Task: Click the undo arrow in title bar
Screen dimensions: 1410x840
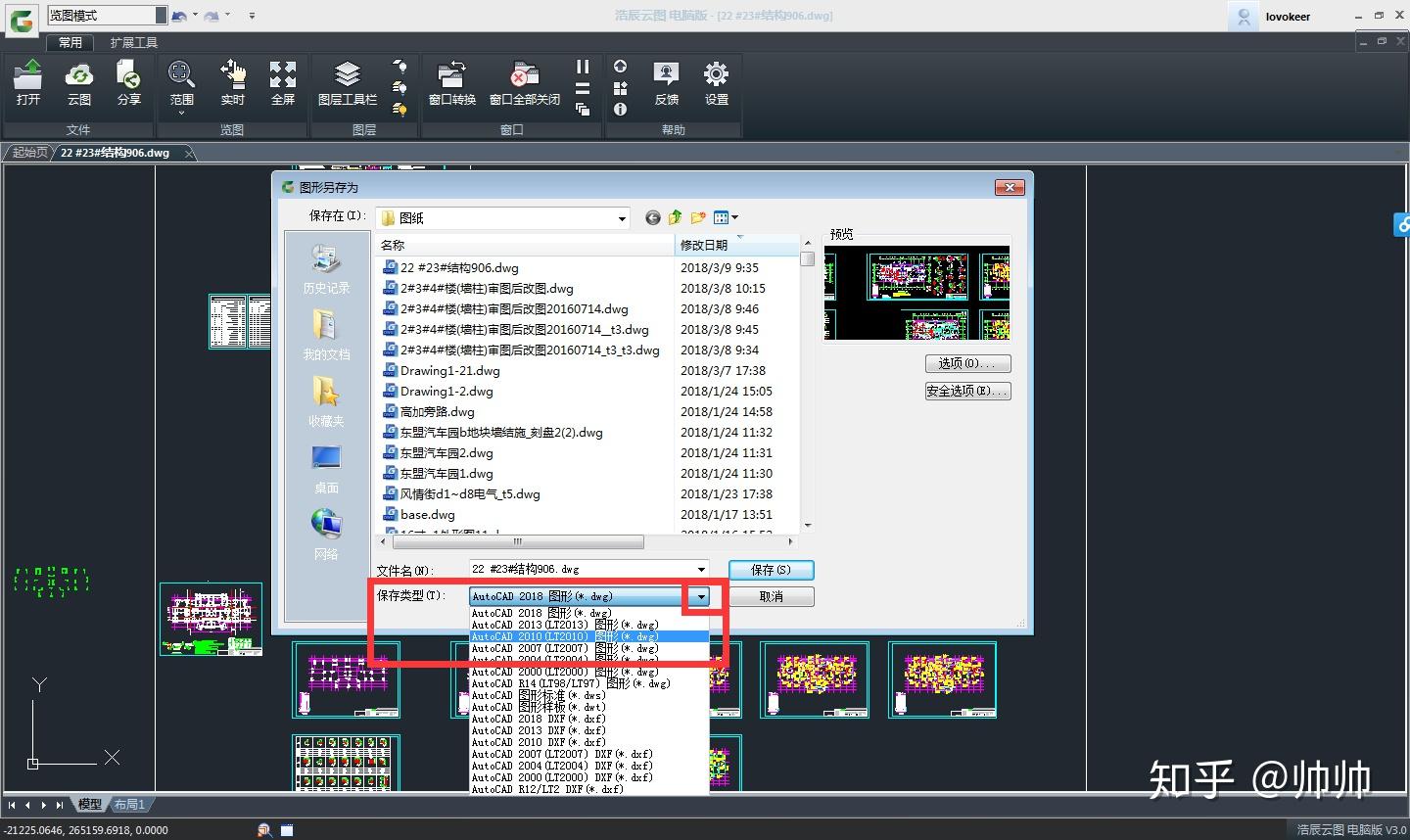Action: tap(178, 16)
